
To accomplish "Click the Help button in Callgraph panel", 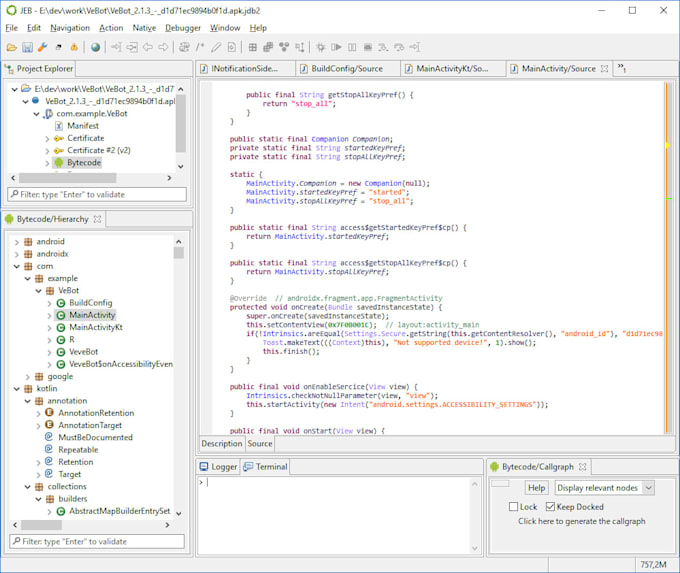I will pos(536,488).
